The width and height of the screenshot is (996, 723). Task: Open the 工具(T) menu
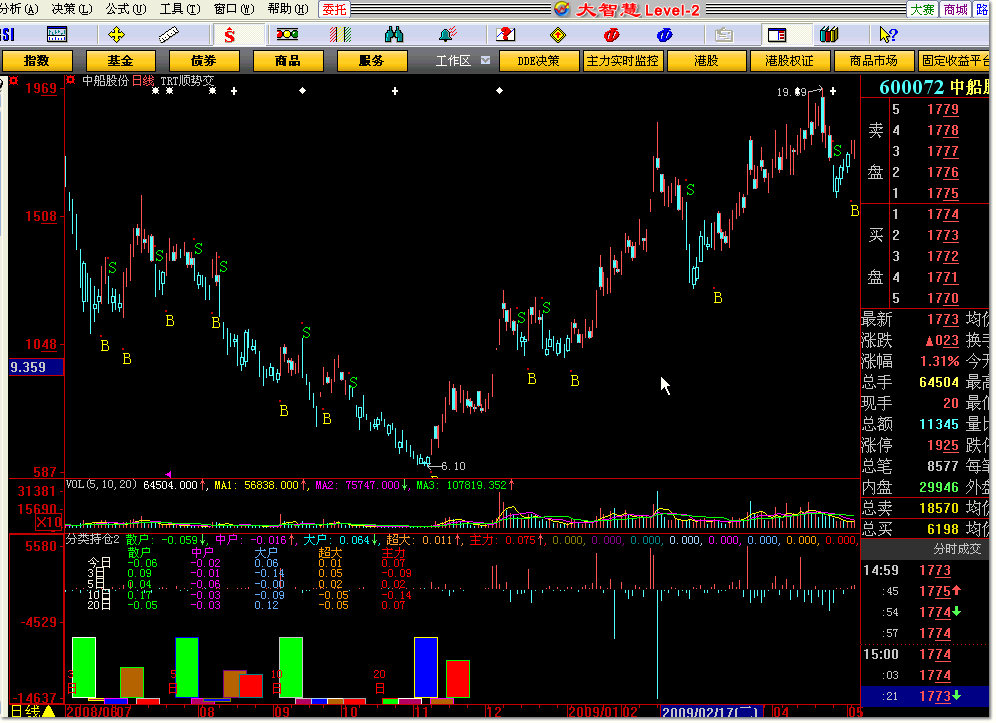pos(180,9)
